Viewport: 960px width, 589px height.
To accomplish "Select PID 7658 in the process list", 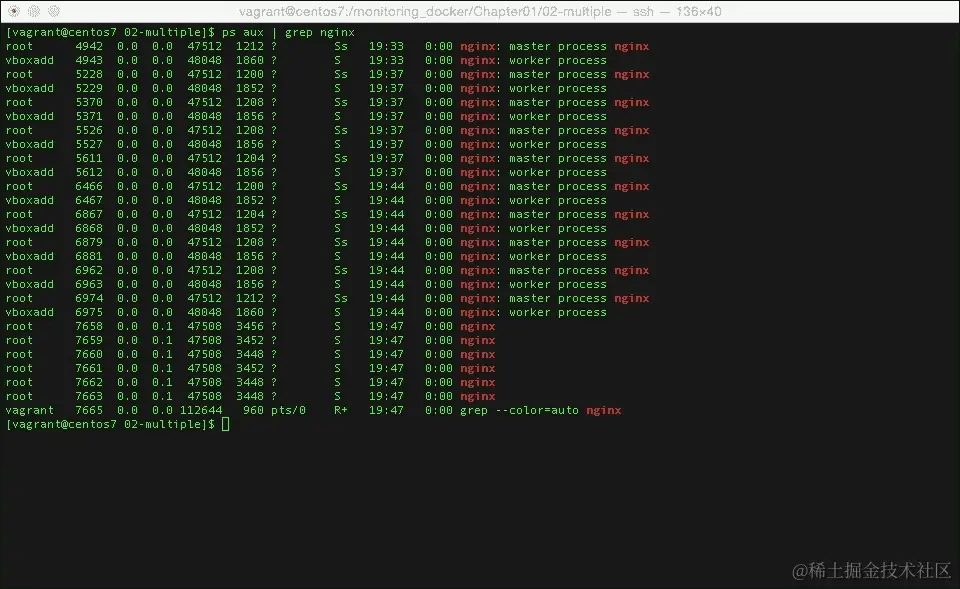I will [89, 326].
